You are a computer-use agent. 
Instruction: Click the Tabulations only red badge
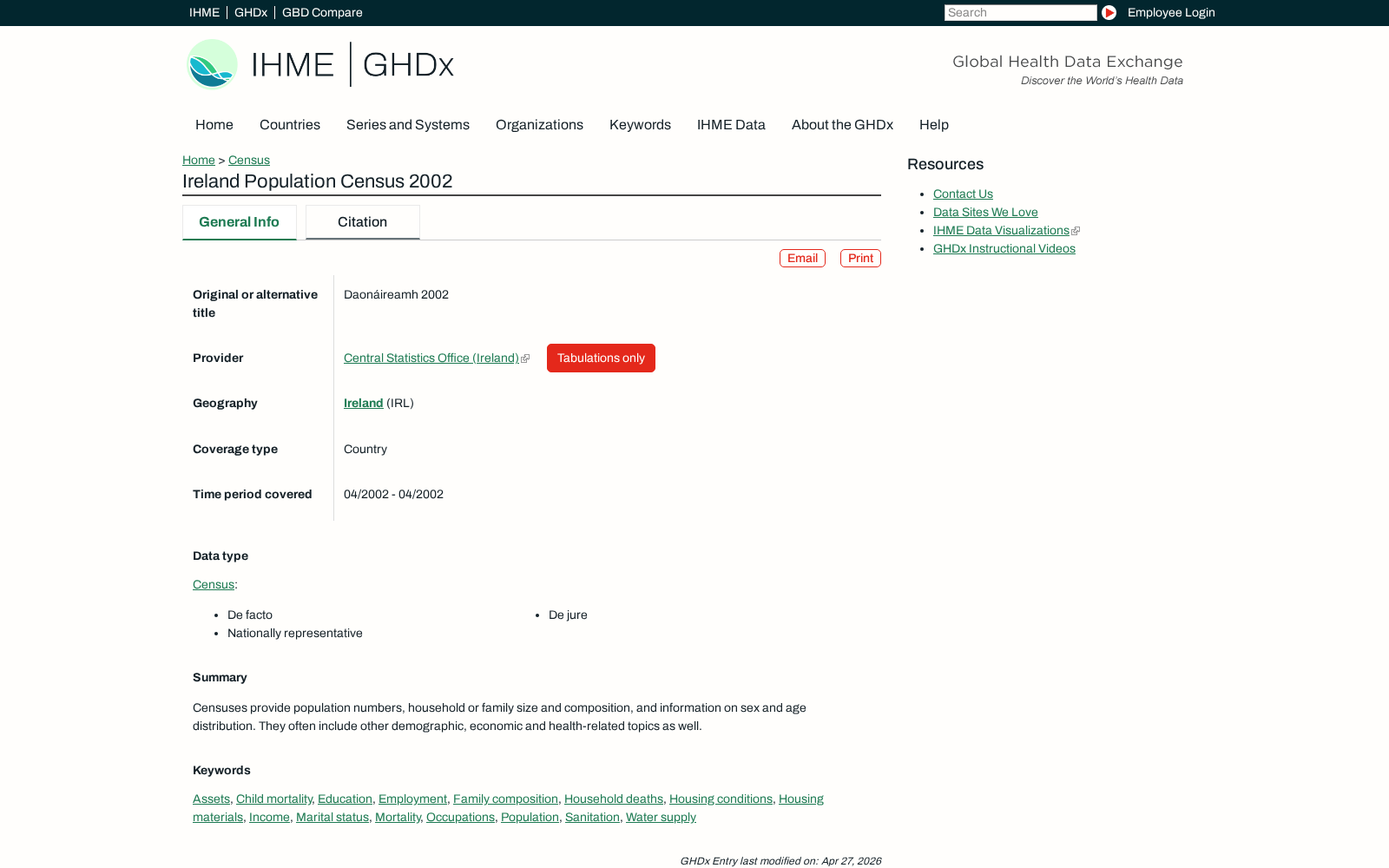[601, 358]
